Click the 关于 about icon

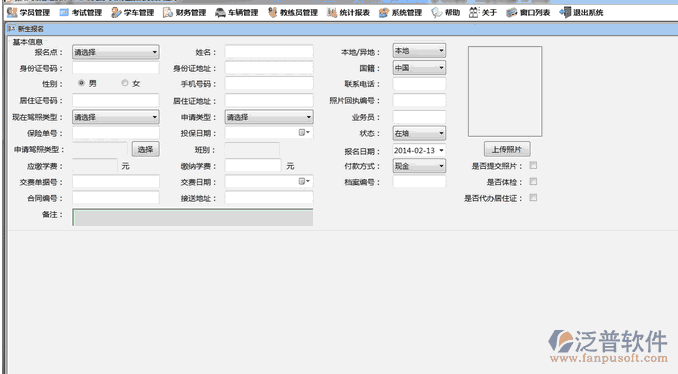pos(474,13)
